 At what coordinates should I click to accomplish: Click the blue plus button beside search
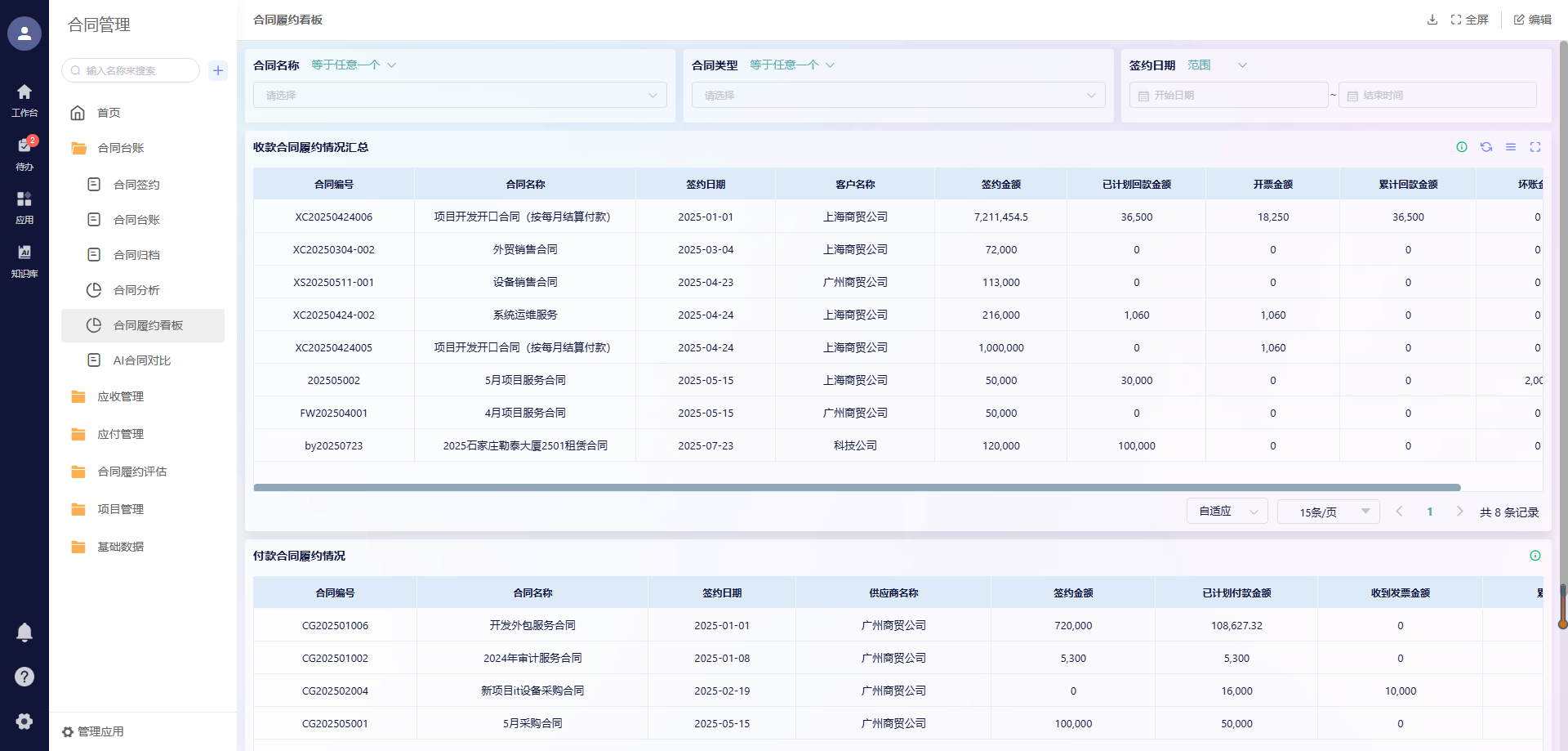[218, 70]
